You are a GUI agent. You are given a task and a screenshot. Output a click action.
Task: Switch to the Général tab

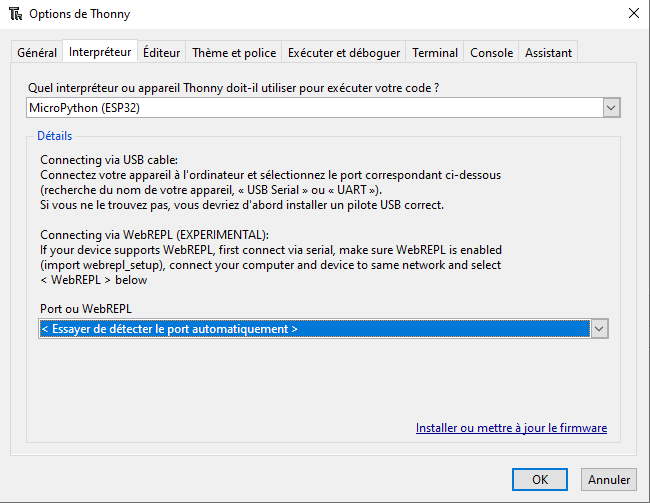click(37, 53)
